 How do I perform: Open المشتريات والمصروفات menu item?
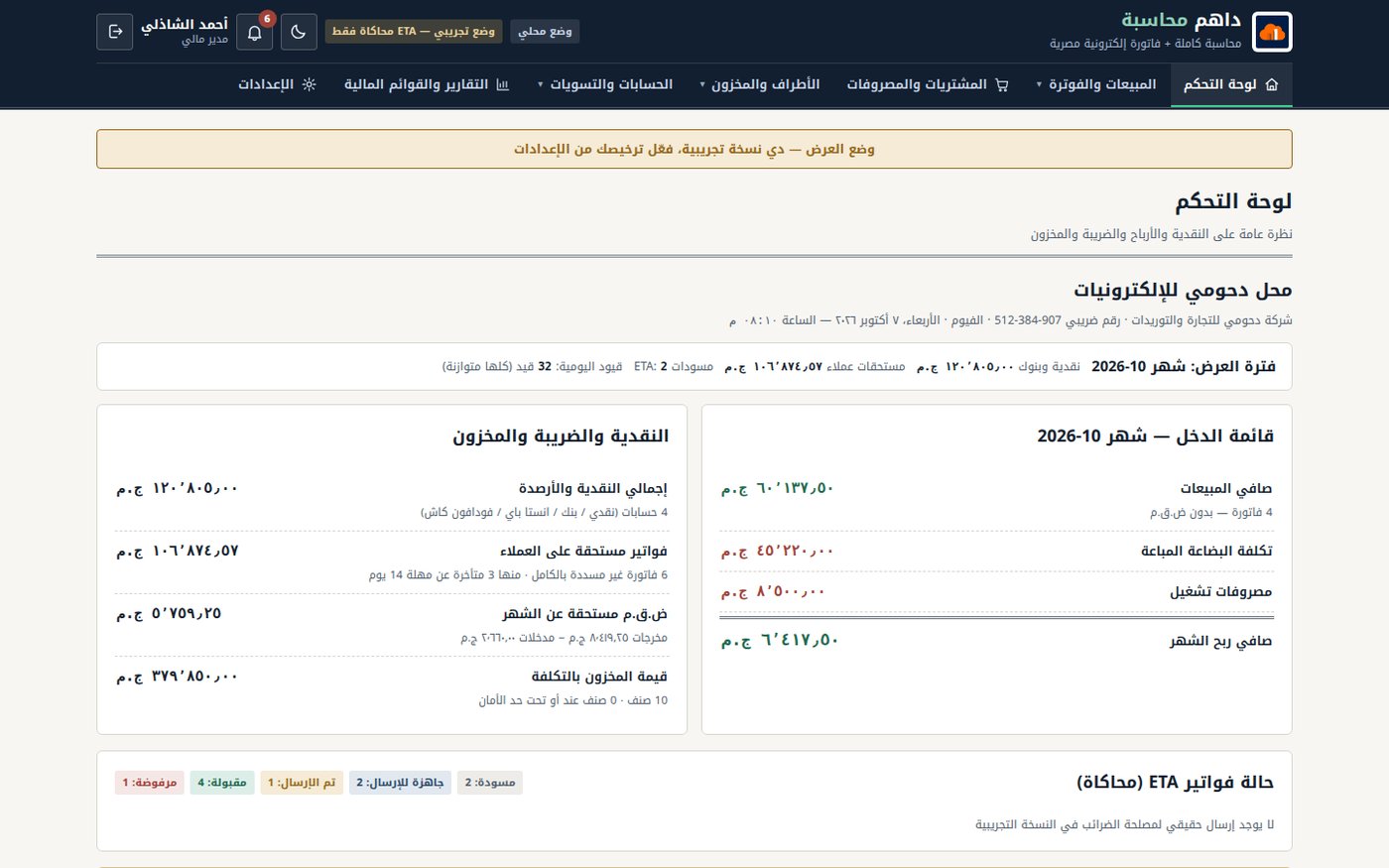pos(928,84)
